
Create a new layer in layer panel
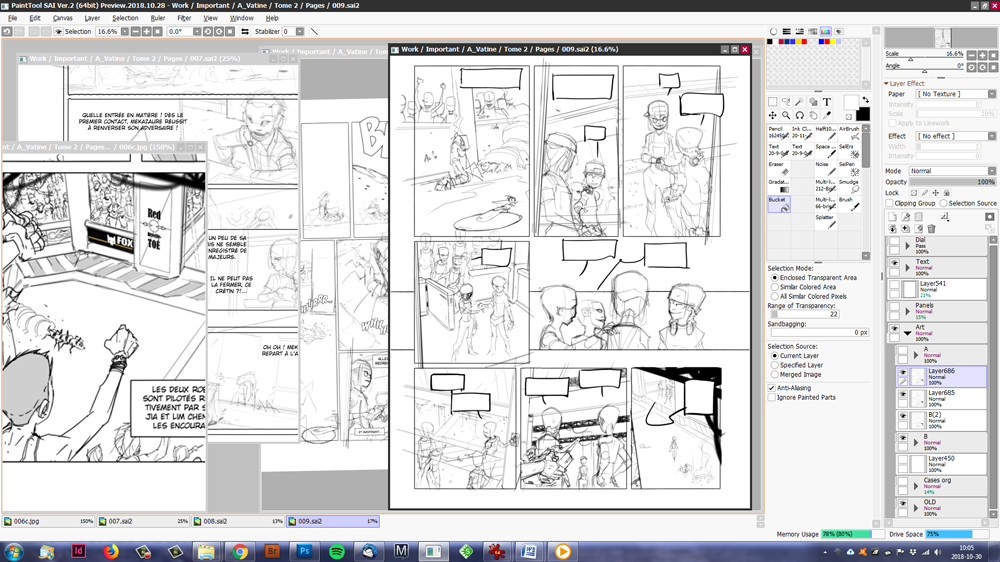tap(892, 217)
